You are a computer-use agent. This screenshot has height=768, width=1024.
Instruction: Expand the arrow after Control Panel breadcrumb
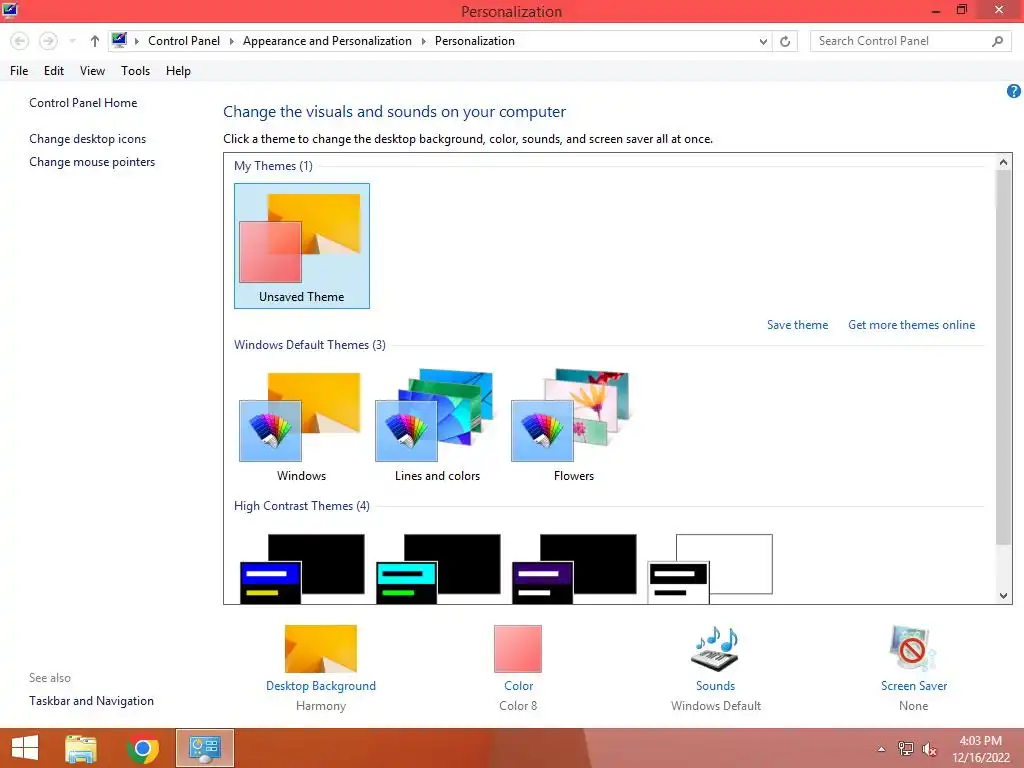click(x=231, y=41)
